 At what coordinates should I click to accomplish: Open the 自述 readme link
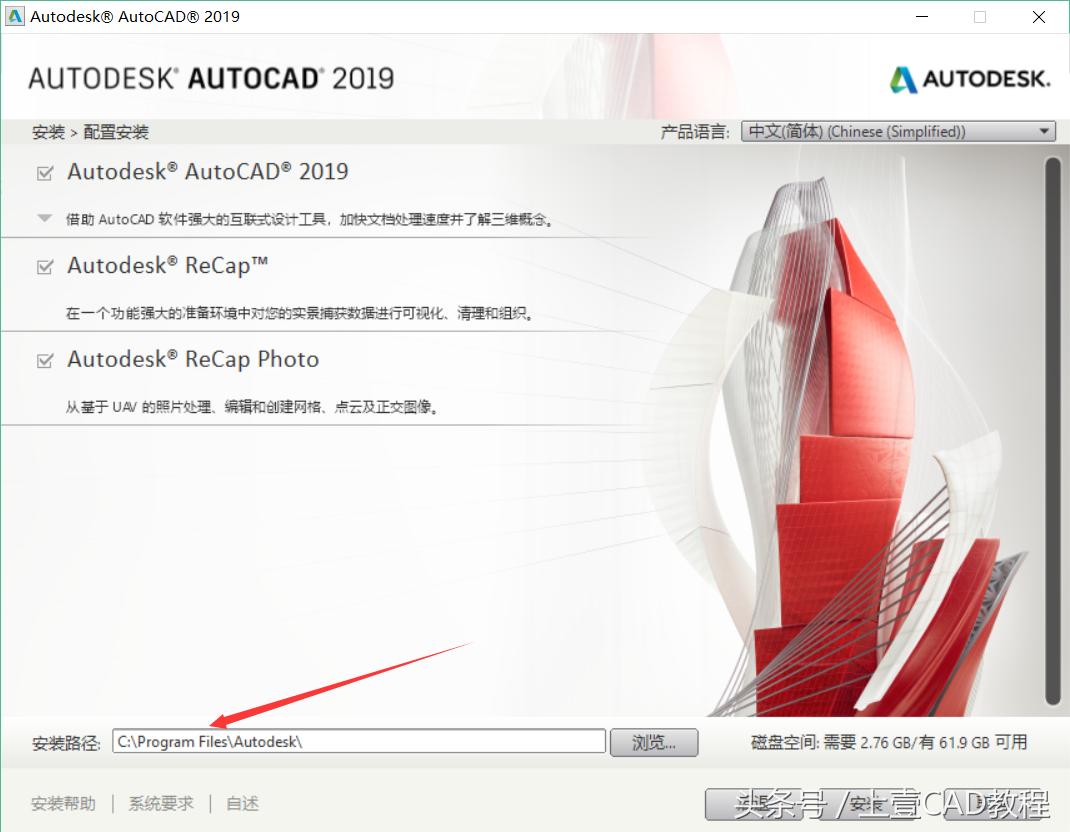[x=241, y=803]
